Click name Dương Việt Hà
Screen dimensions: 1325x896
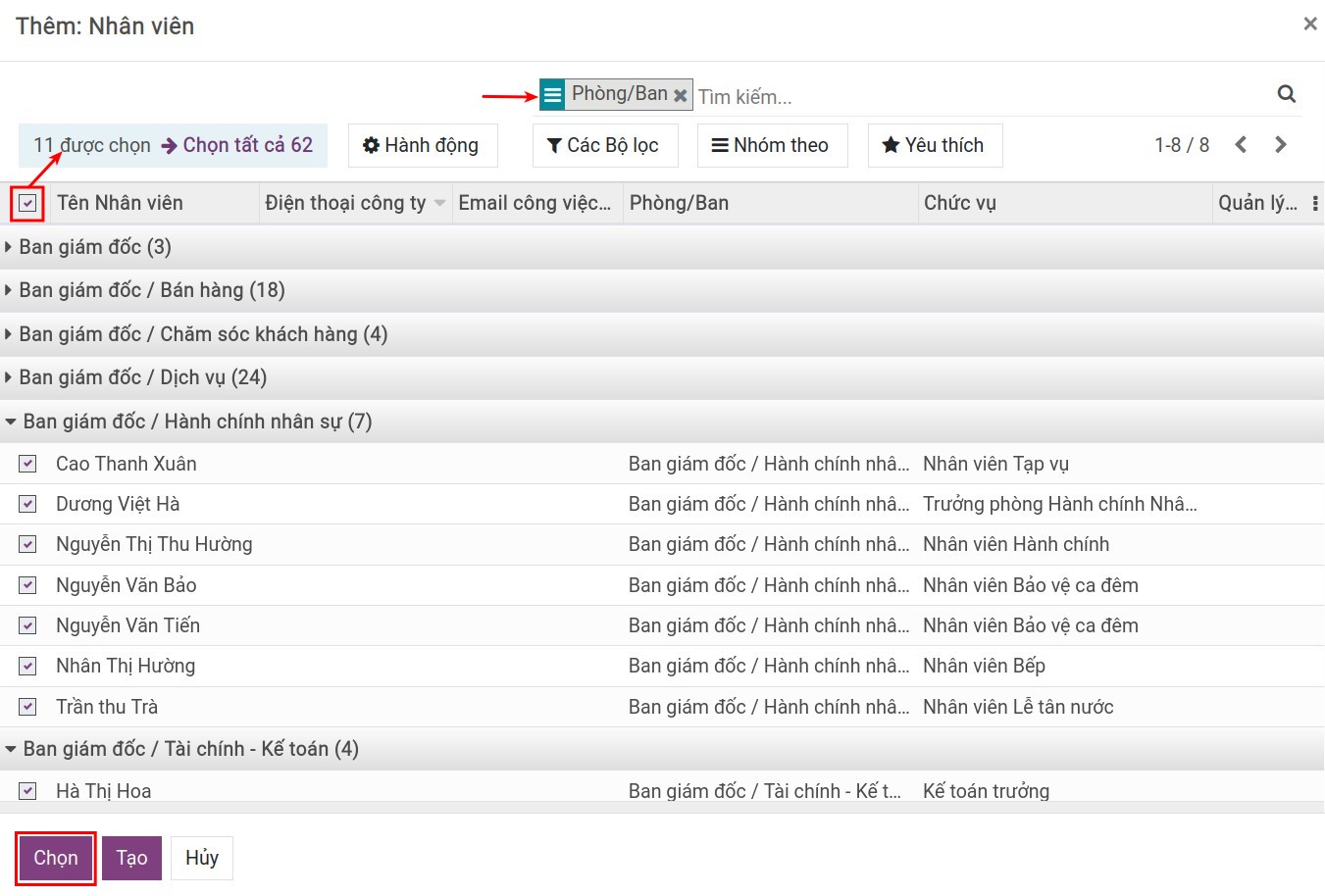[118, 504]
